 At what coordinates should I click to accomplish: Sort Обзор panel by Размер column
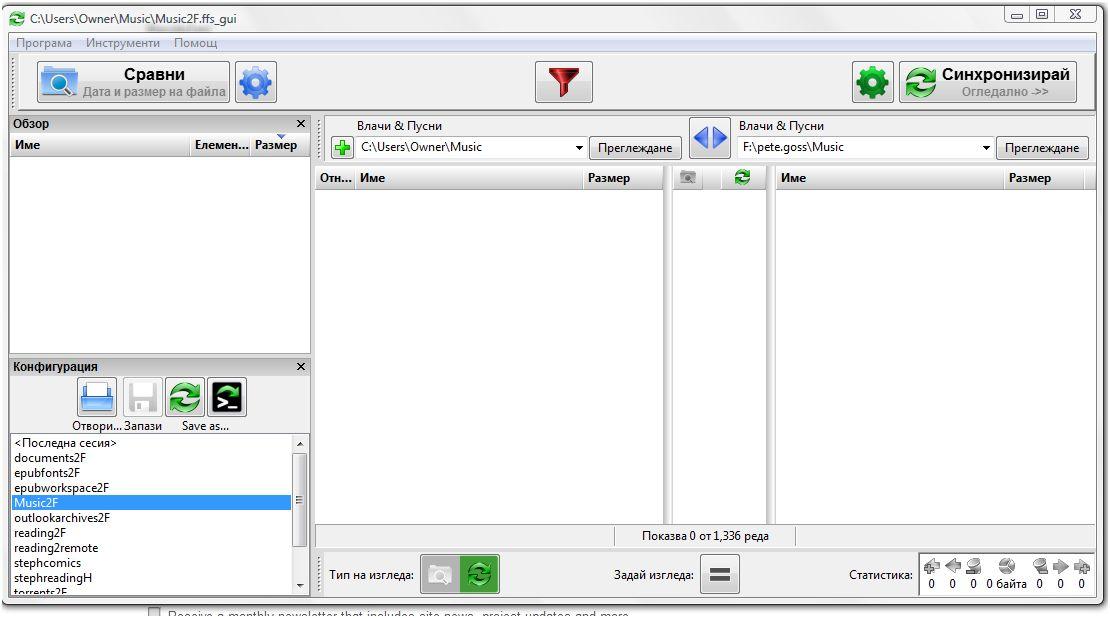click(x=278, y=145)
